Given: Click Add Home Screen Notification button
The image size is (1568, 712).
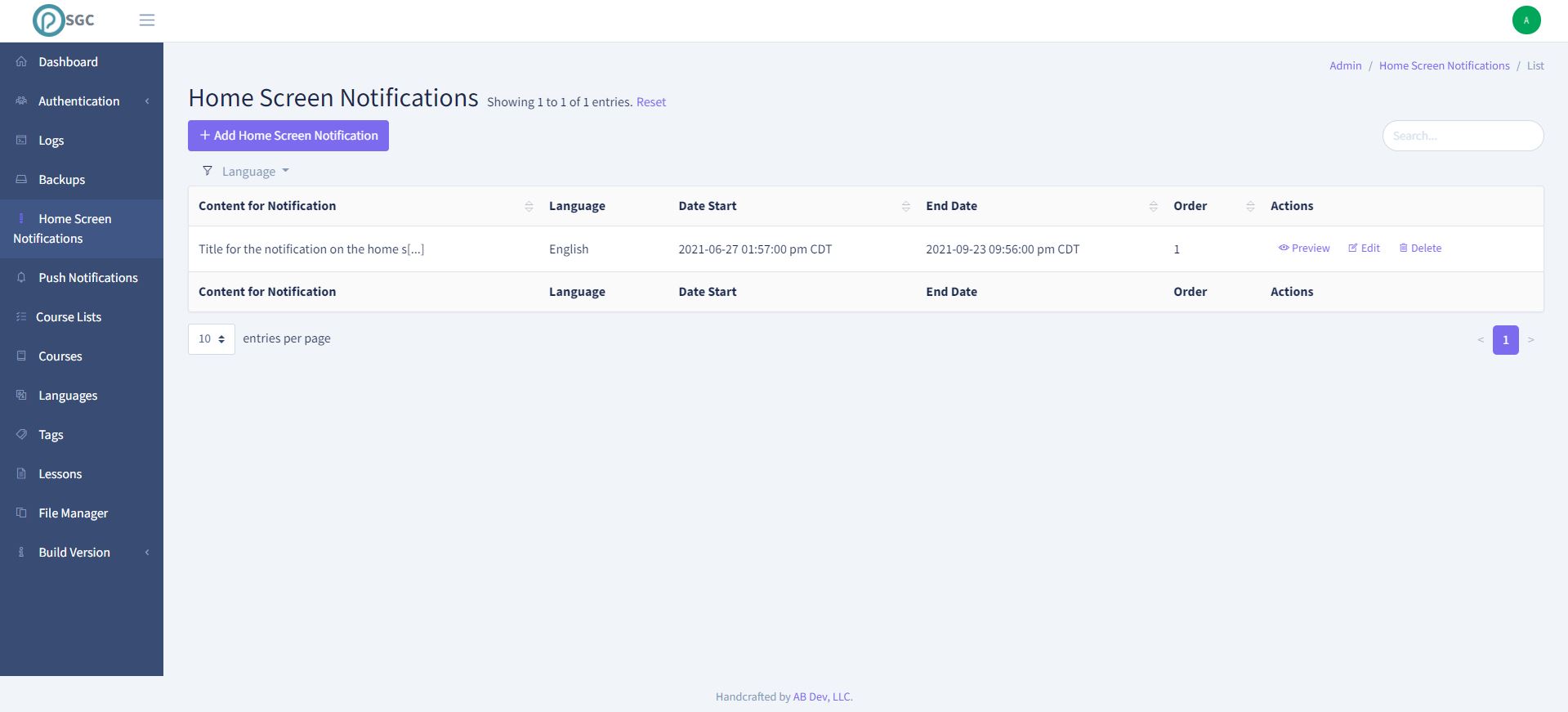Looking at the screenshot, I should click(x=288, y=136).
